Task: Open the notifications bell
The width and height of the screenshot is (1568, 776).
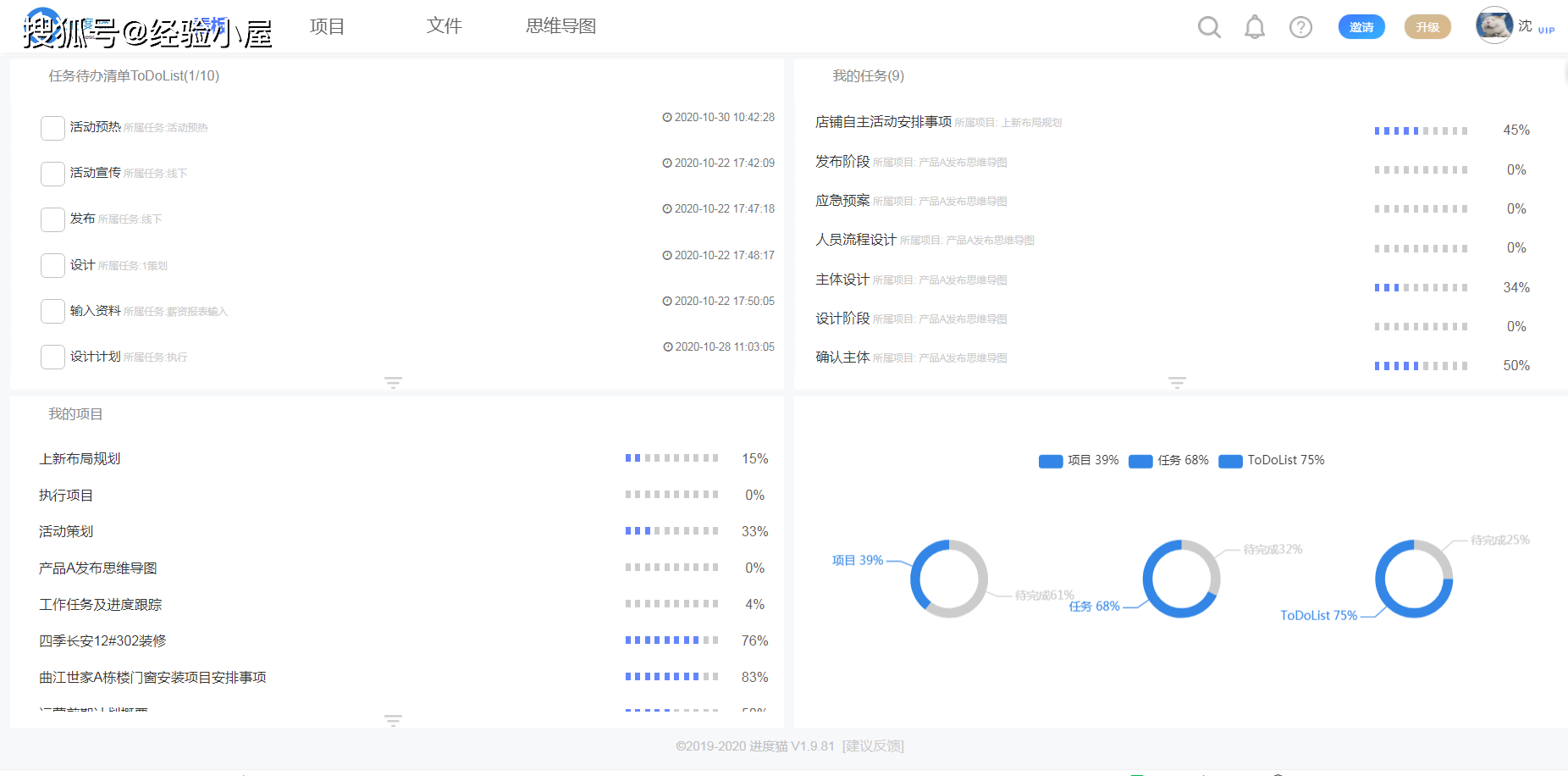Action: pos(1255,27)
